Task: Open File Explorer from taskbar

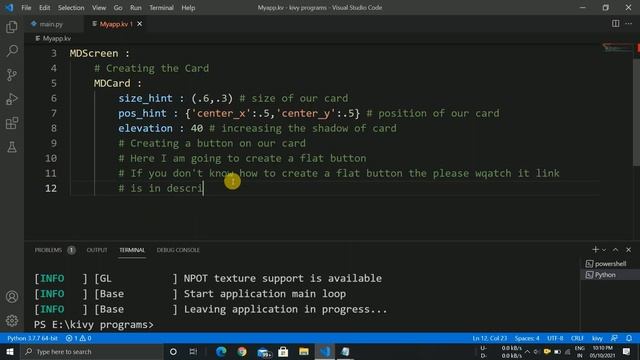Action: 304,351
